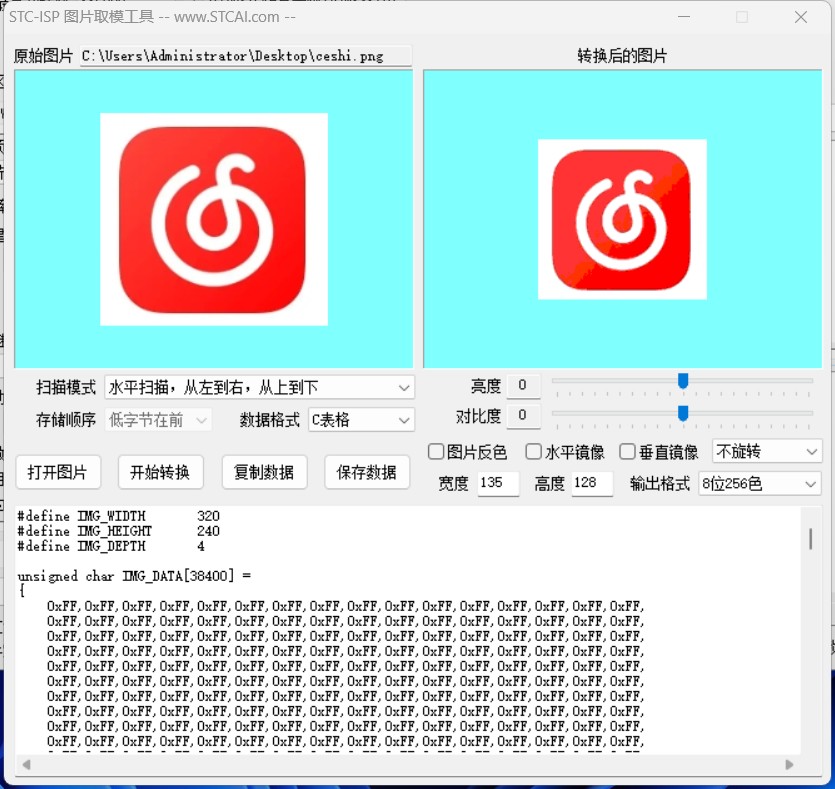This screenshot has height=789, width=835.
Task: Click the horizontal scrollbar left arrow
Action: pos(26,765)
